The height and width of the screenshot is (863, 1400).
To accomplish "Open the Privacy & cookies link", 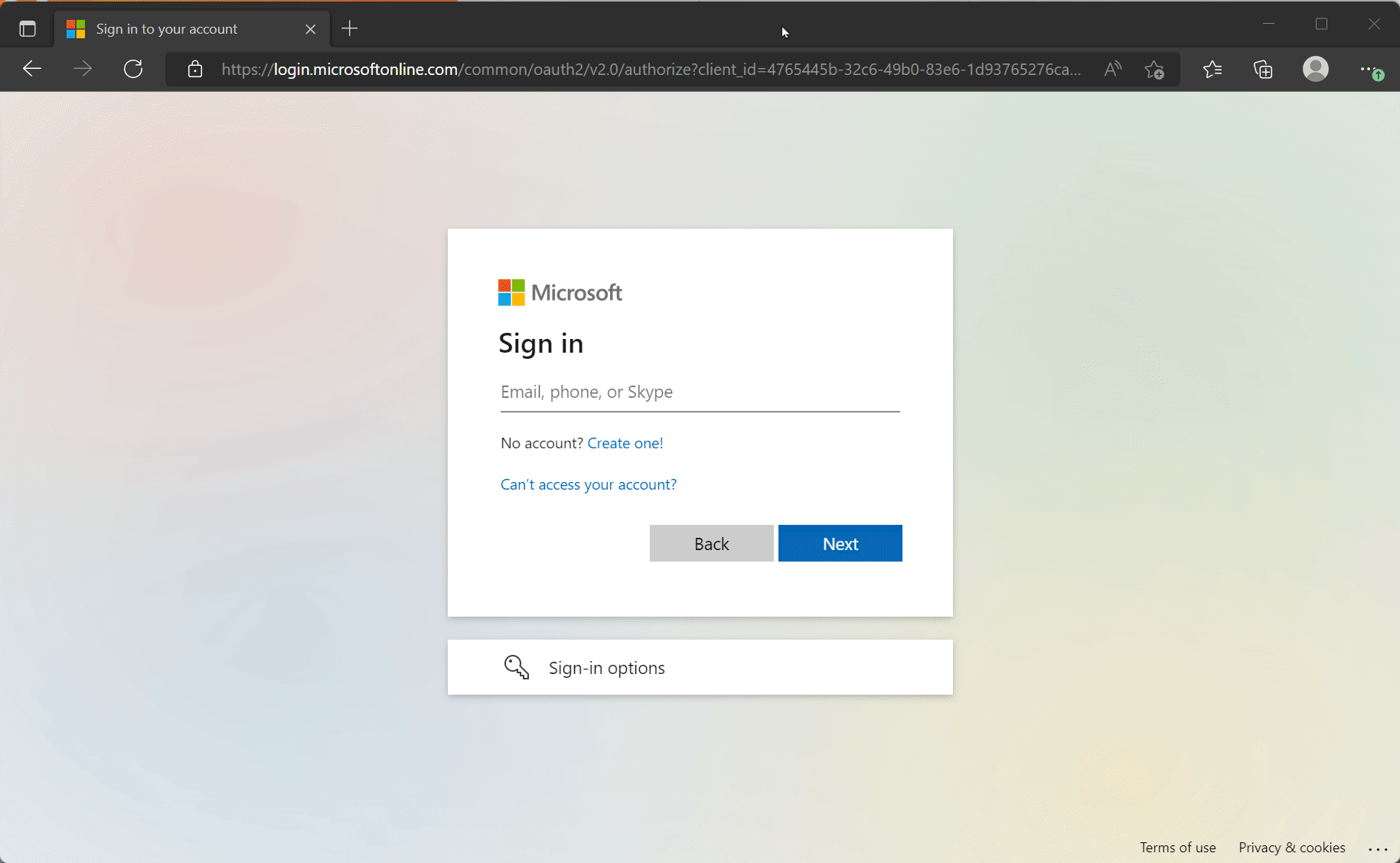I will [x=1292, y=848].
